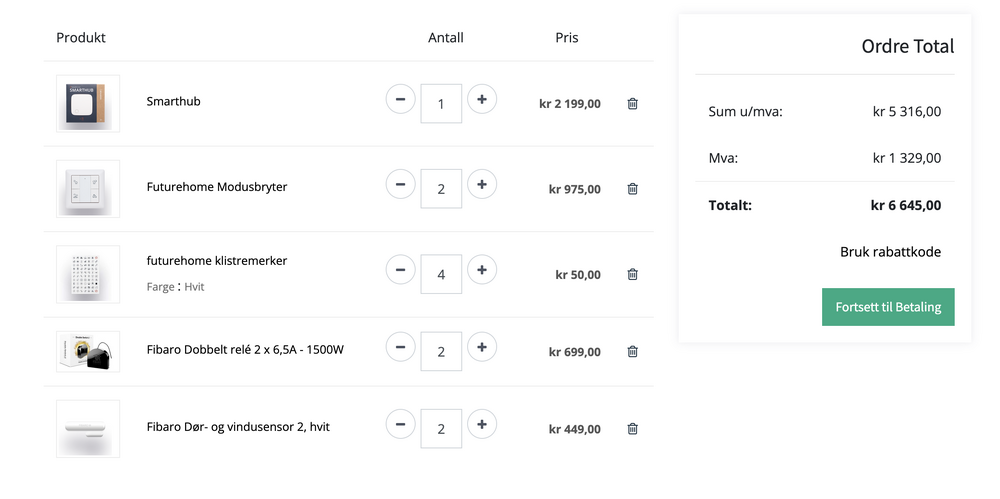Click Futurehome Modusbryter product image
This screenshot has height=499, width=1000.
pos(88,188)
